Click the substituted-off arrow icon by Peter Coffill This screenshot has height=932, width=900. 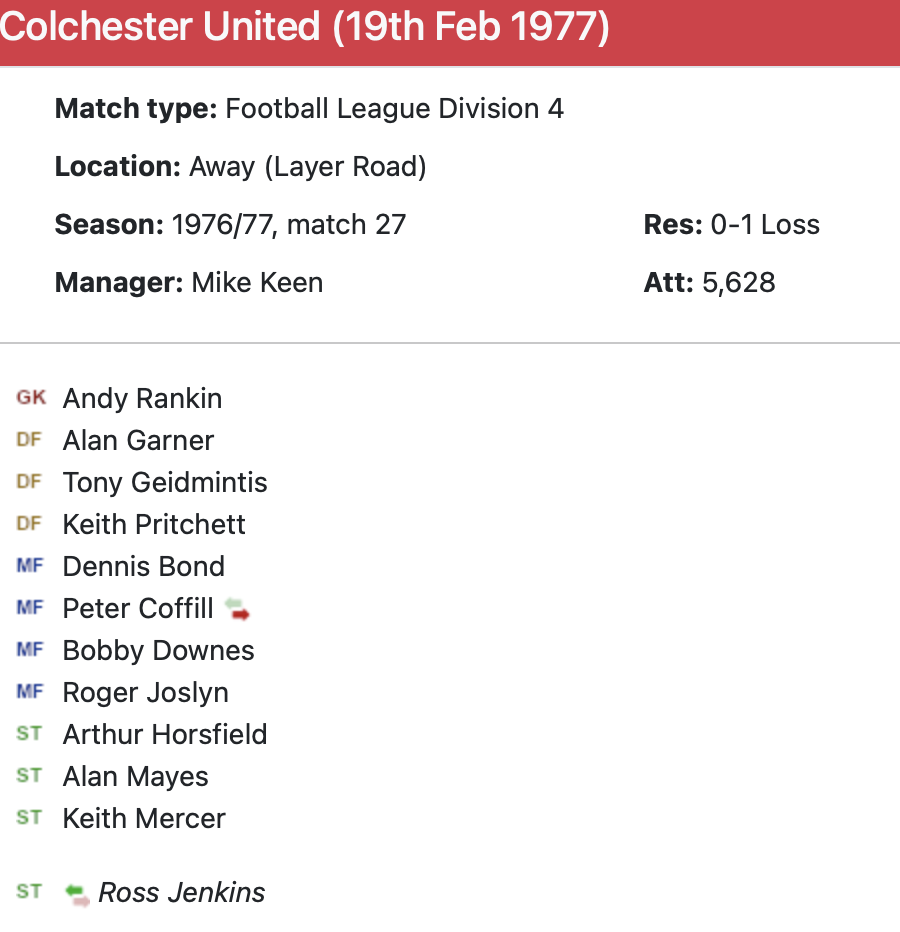[x=237, y=609]
